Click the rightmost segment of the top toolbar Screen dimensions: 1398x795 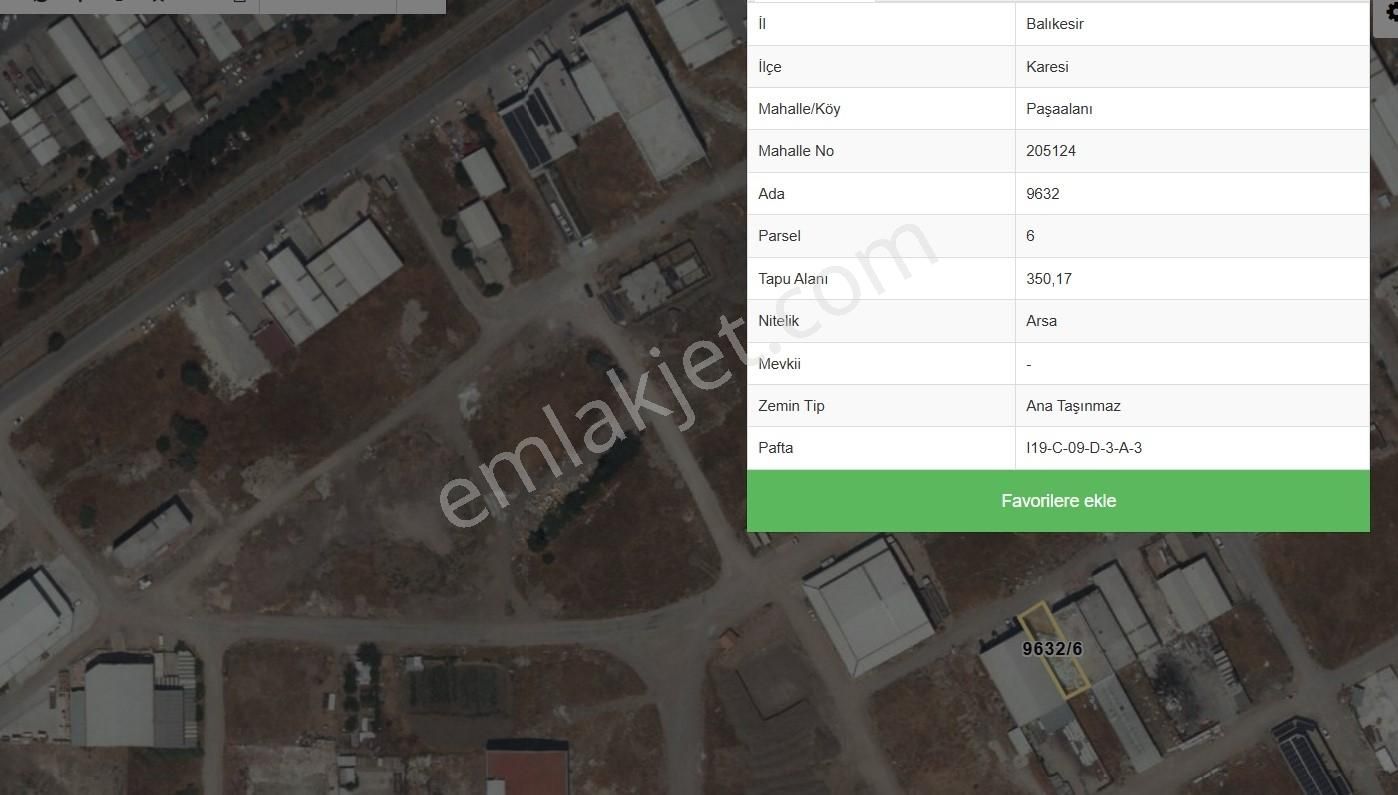(421, 4)
